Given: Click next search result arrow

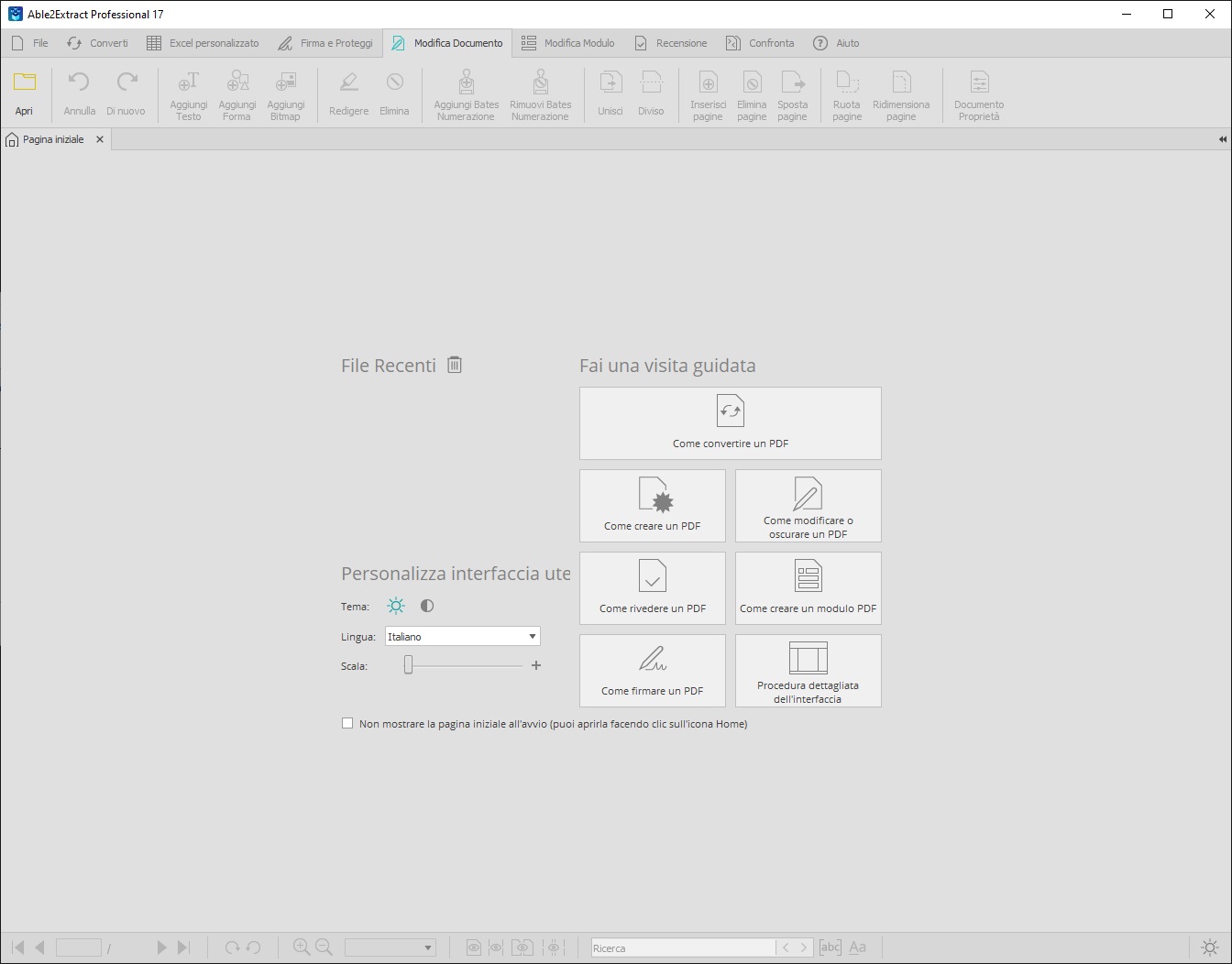Looking at the screenshot, I should click(804, 948).
